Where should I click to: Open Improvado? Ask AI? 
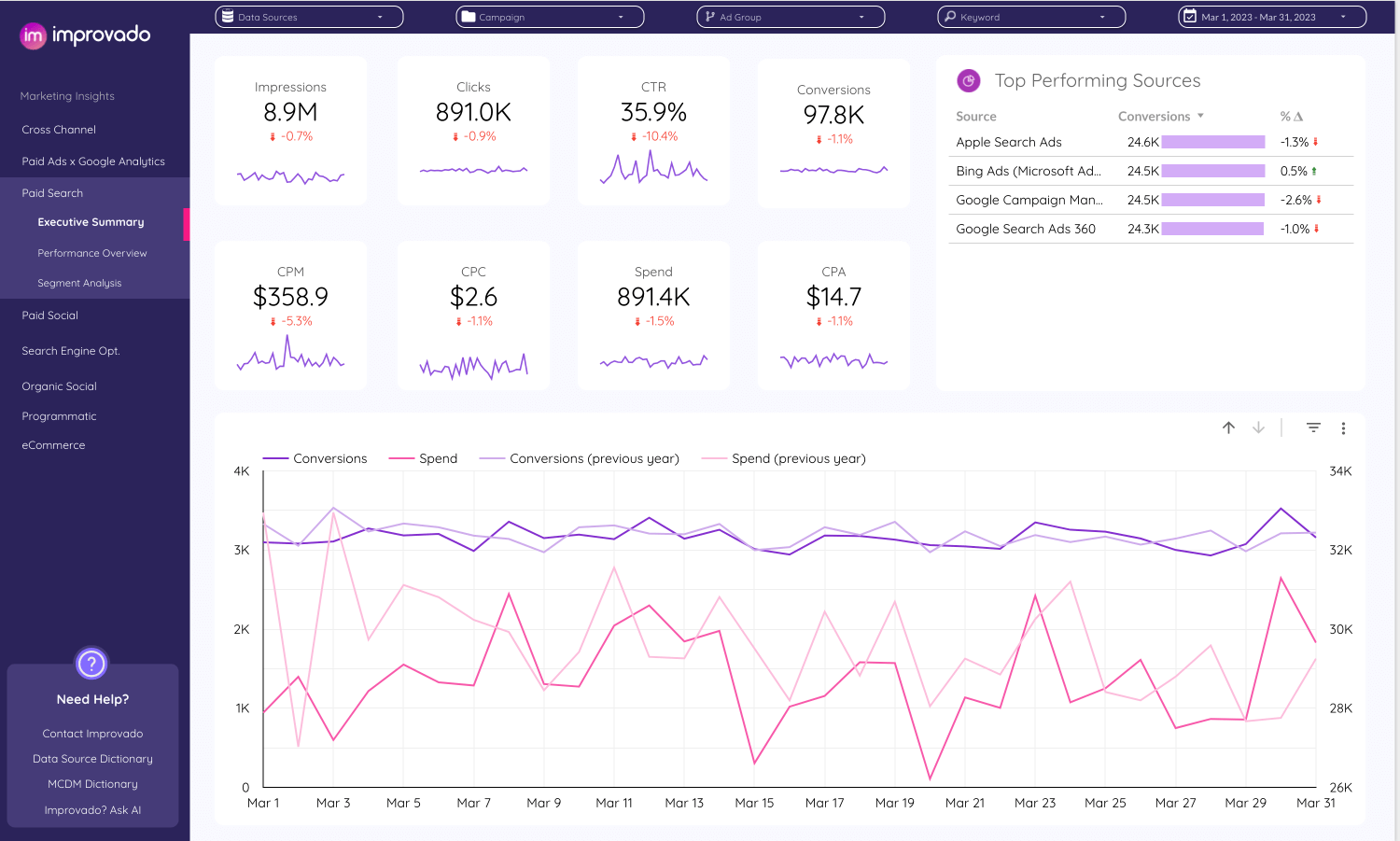pos(91,809)
